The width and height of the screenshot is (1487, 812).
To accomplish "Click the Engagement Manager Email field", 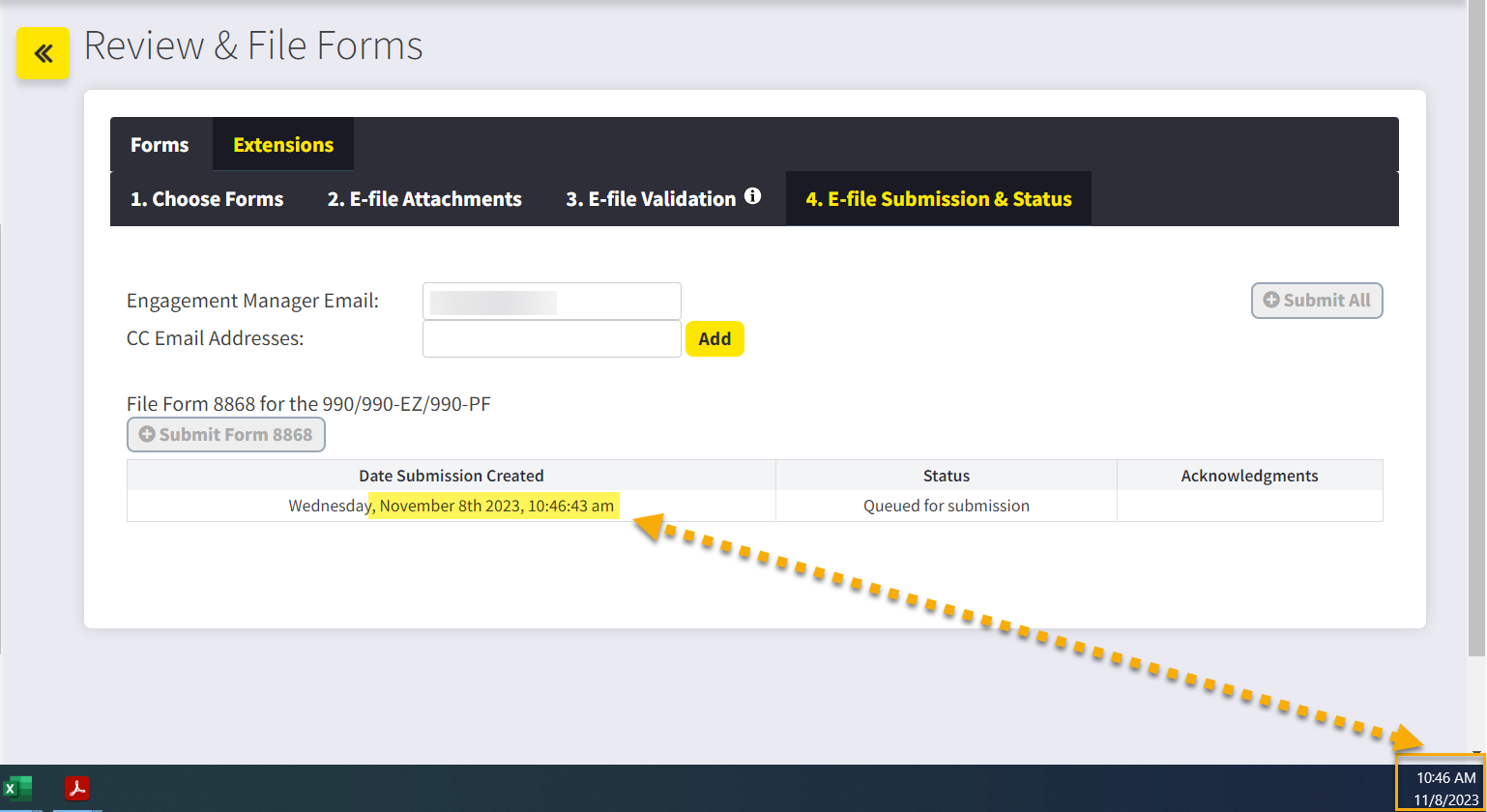I will [551, 302].
